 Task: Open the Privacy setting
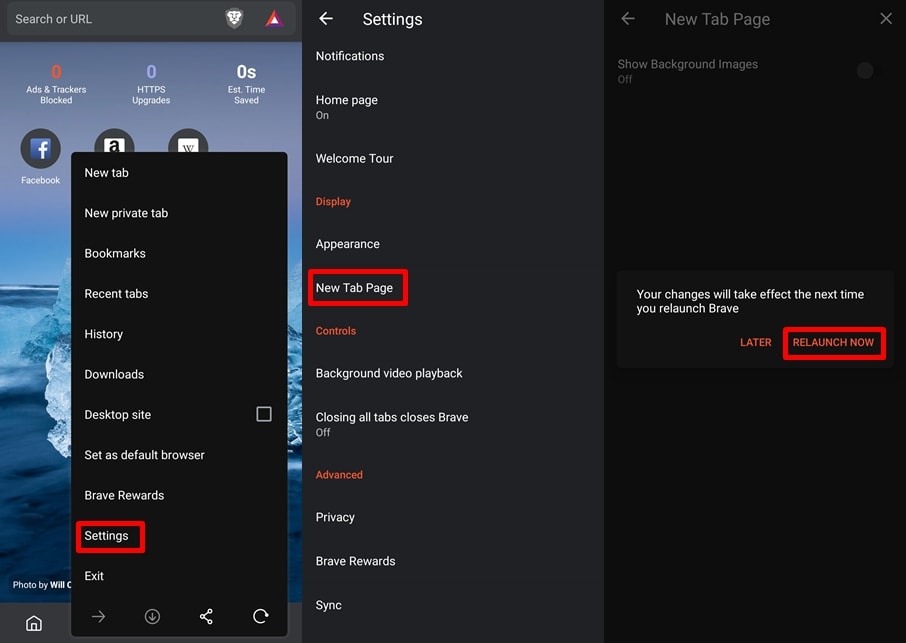pyautogui.click(x=453, y=517)
